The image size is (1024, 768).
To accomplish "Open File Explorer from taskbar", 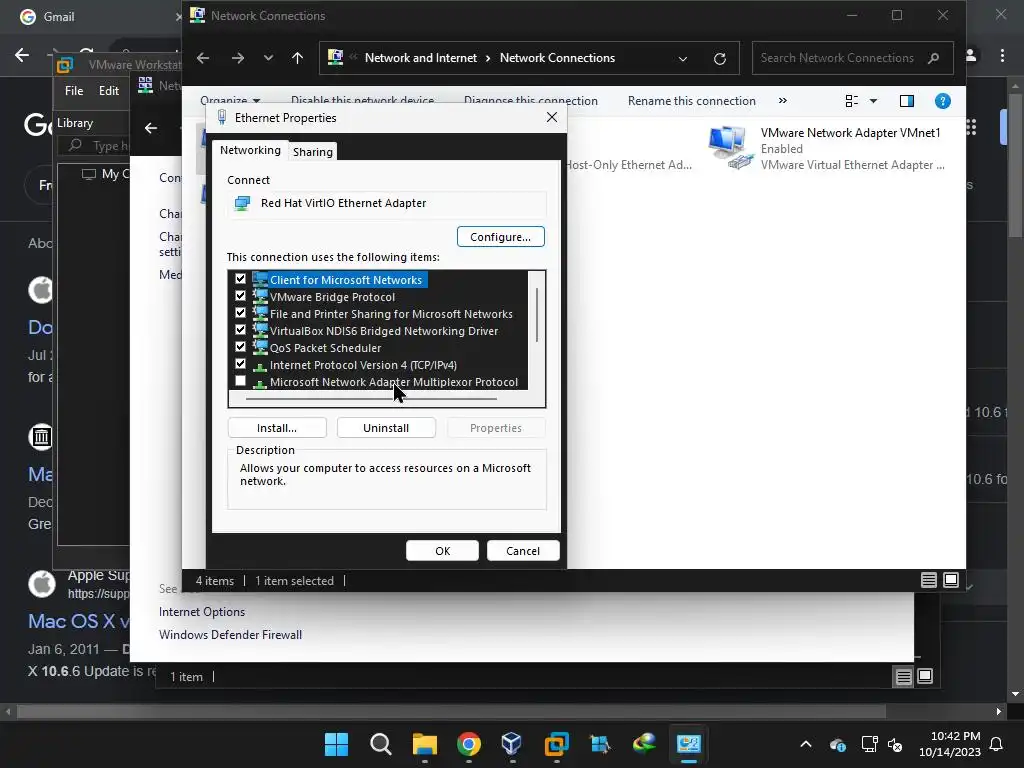I will coord(424,744).
